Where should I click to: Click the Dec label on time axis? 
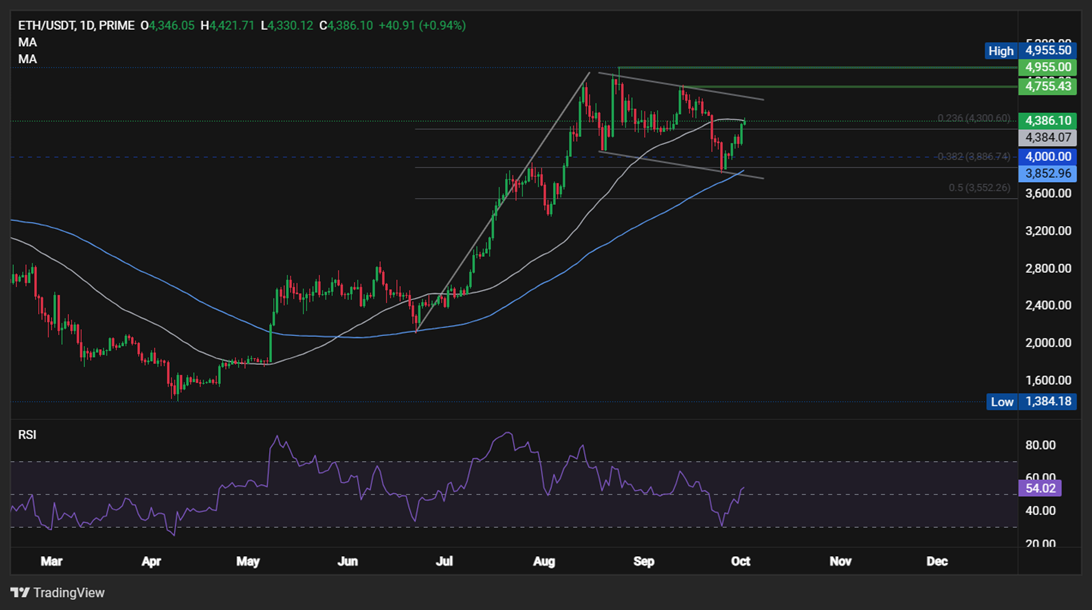(x=937, y=562)
